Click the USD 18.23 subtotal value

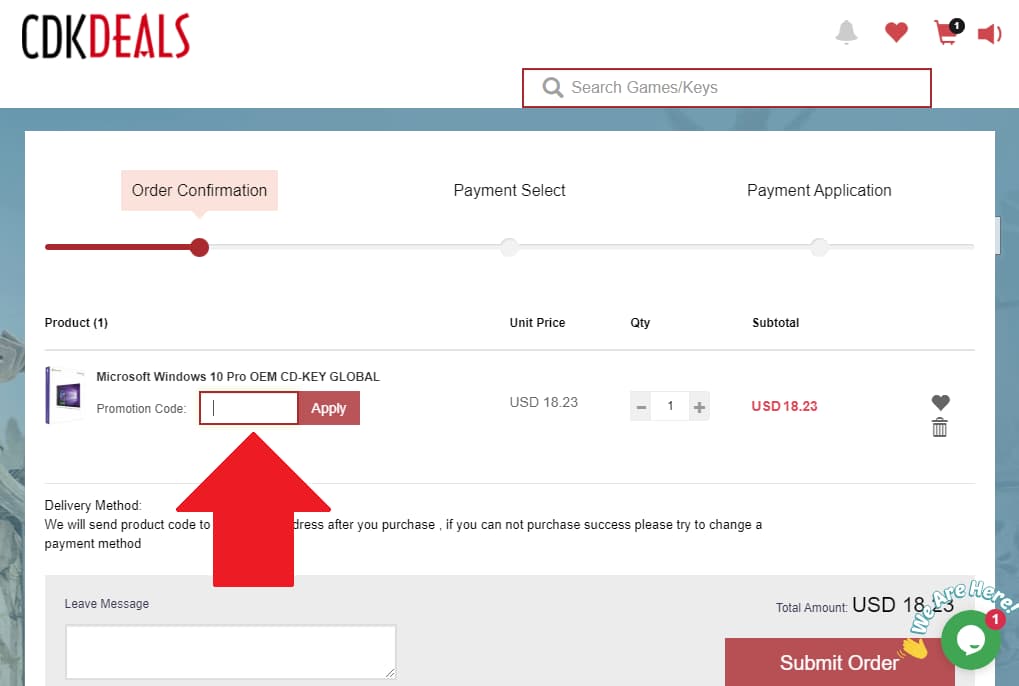(784, 406)
